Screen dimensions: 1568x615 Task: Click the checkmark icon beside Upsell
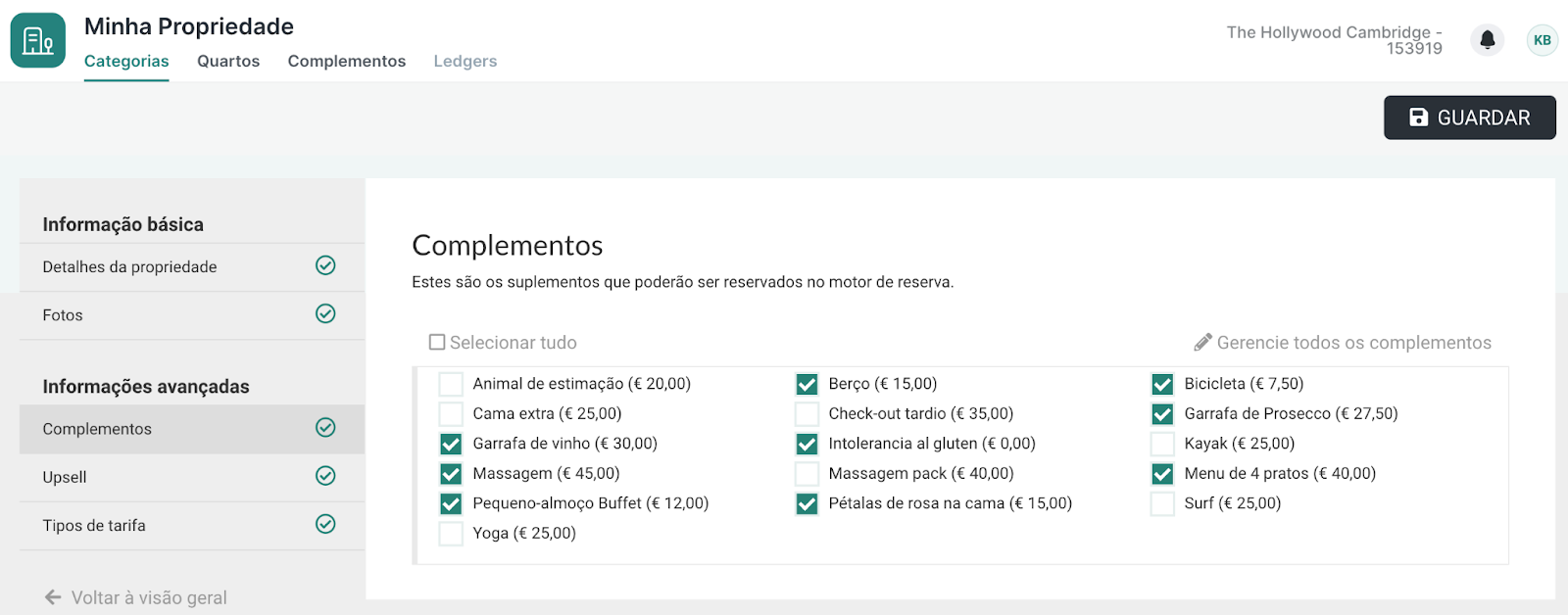[x=325, y=476]
